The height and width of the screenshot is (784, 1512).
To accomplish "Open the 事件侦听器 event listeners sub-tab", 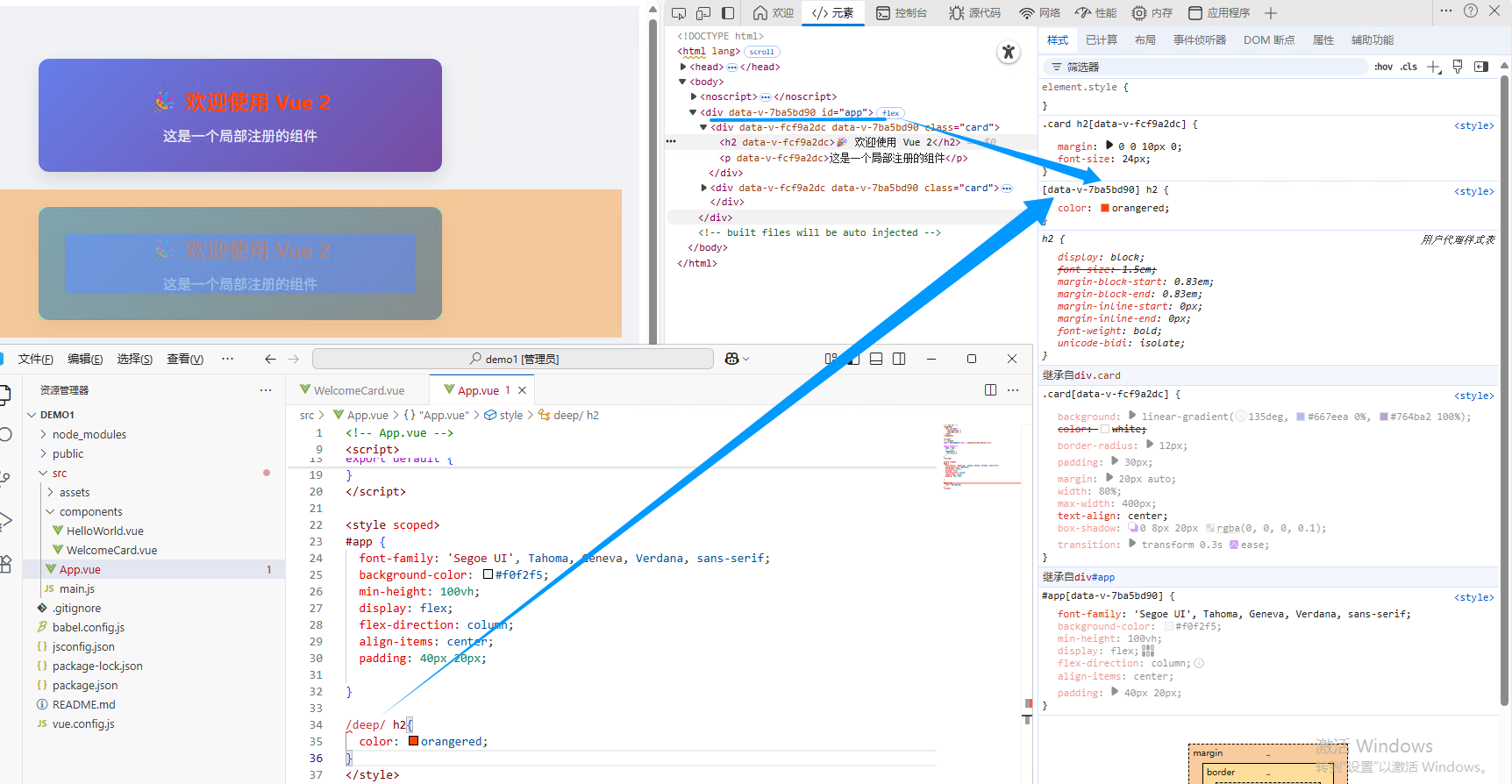I will [1200, 40].
